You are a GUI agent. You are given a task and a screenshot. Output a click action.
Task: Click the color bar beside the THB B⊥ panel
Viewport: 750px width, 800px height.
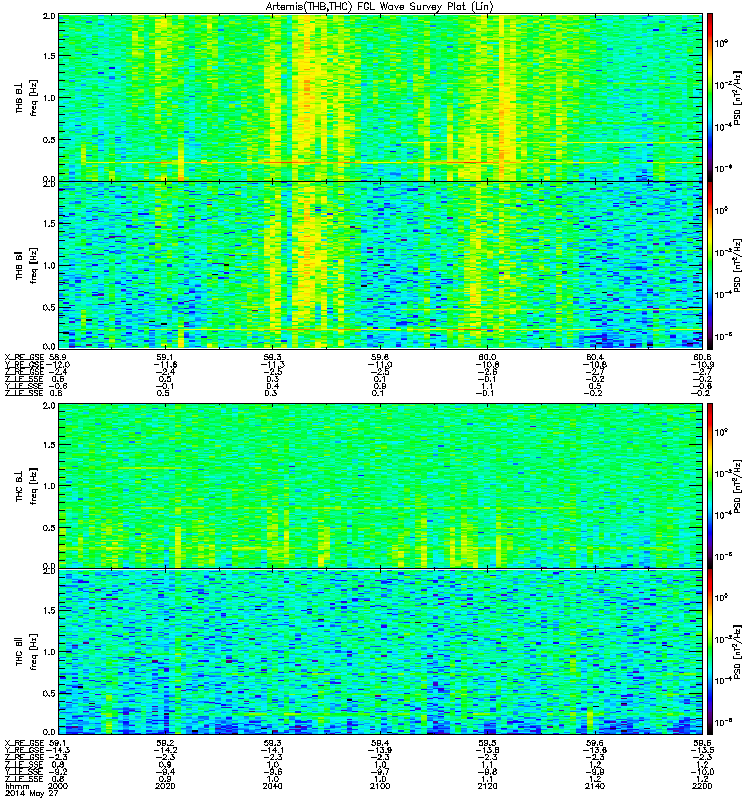[x=710, y=97]
